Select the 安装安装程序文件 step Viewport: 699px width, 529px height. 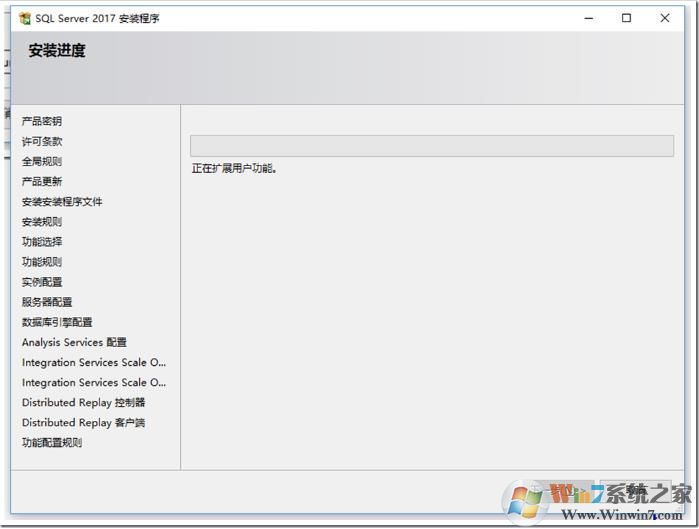[x=62, y=201]
